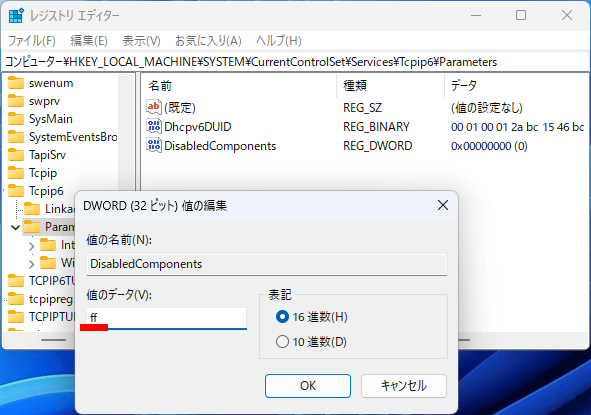Expand the Wi subfolder under Parameters

(32, 264)
